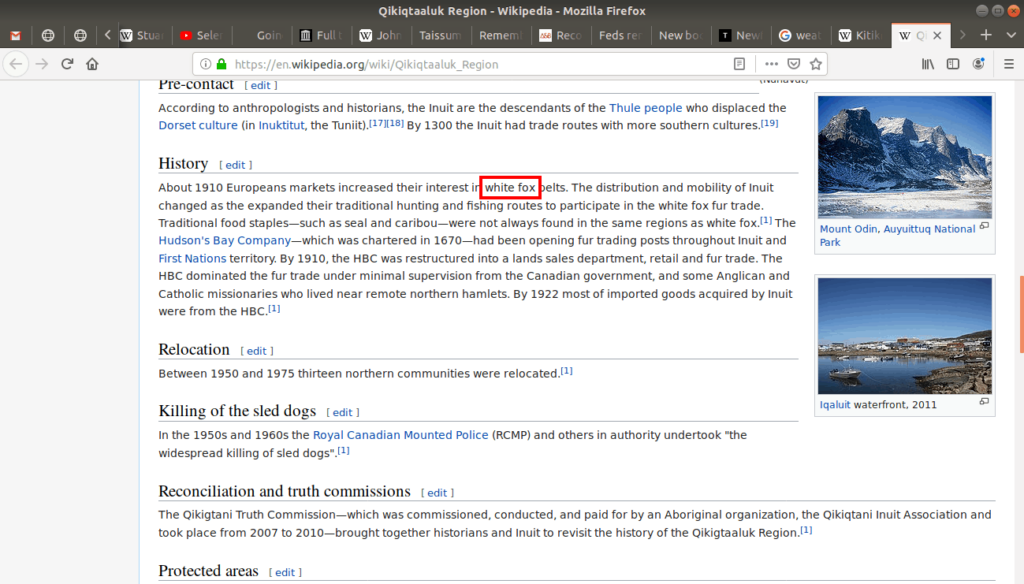Open the Inuktitut link
1024x584 pixels.
281,125
